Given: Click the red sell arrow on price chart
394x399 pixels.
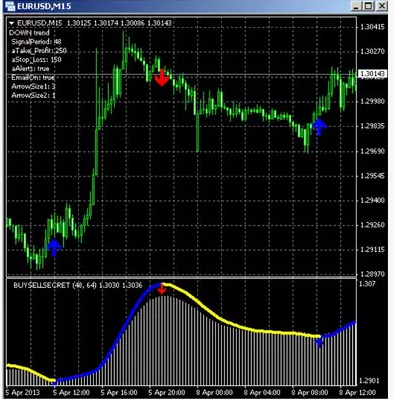Looking at the screenshot, I should click(162, 78).
